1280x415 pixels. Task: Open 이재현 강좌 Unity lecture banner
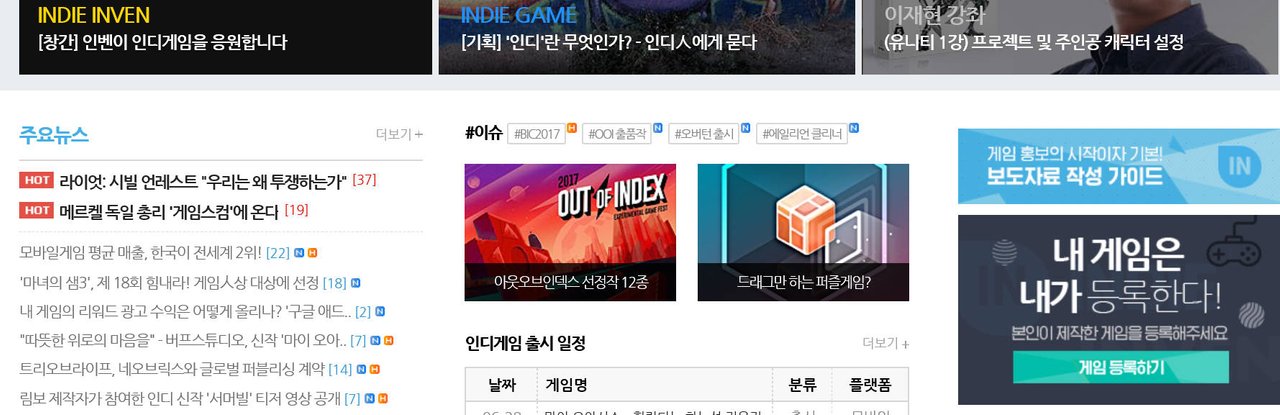[x=1070, y=37]
